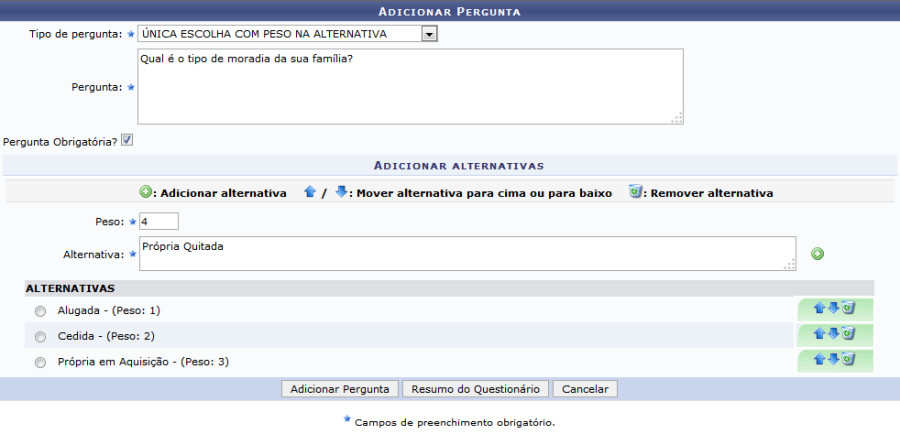The image size is (900, 434).
Task: Focus the Alternativa text area
Action: [x=467, y=254]
